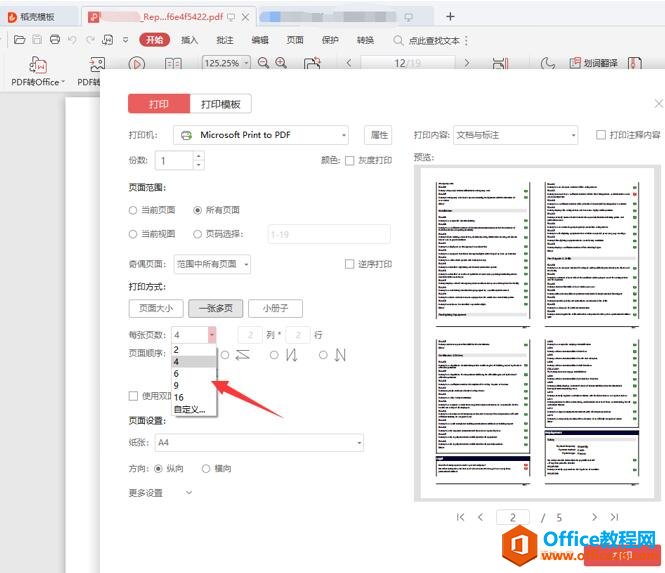Open the 纸张 A4 dropdown

[259, 443]
